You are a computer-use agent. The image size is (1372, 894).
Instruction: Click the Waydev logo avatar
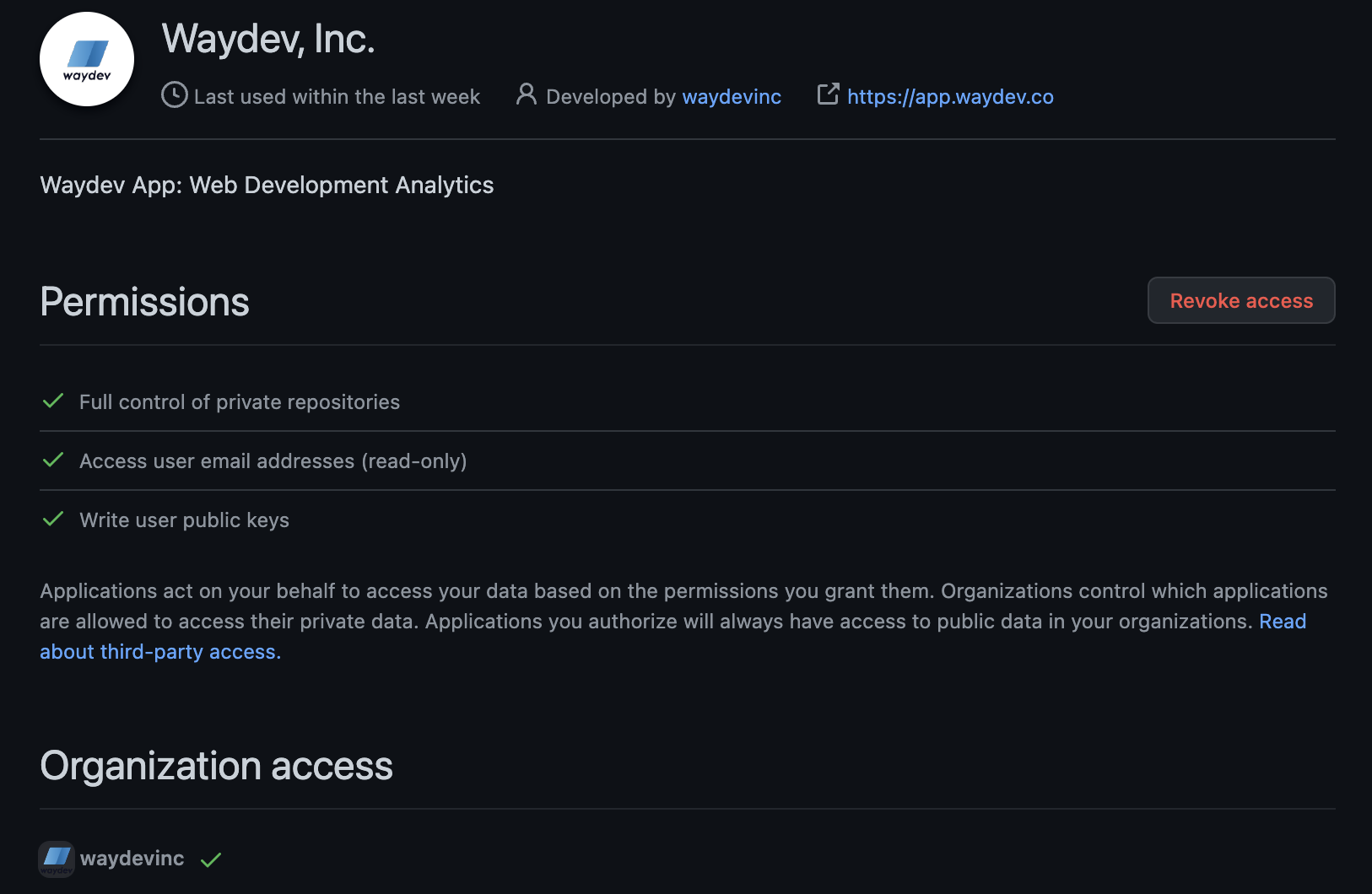click(87, 59)
